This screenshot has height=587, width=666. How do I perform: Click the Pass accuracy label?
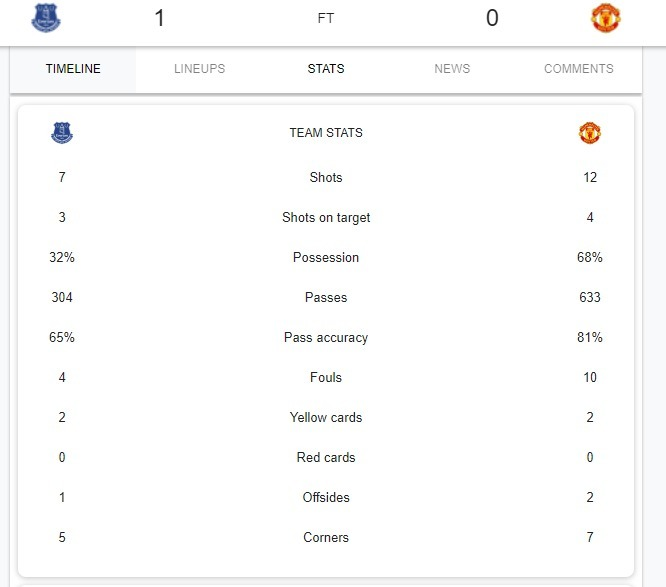326,338
